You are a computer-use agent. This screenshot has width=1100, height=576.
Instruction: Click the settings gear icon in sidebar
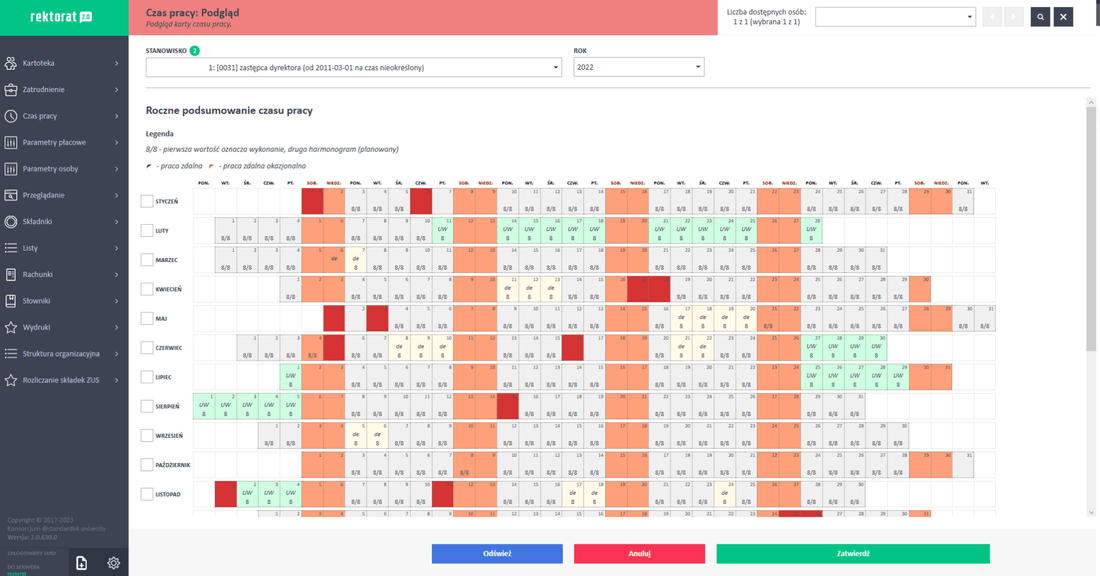pyautogui.click(x=114, y=563)
